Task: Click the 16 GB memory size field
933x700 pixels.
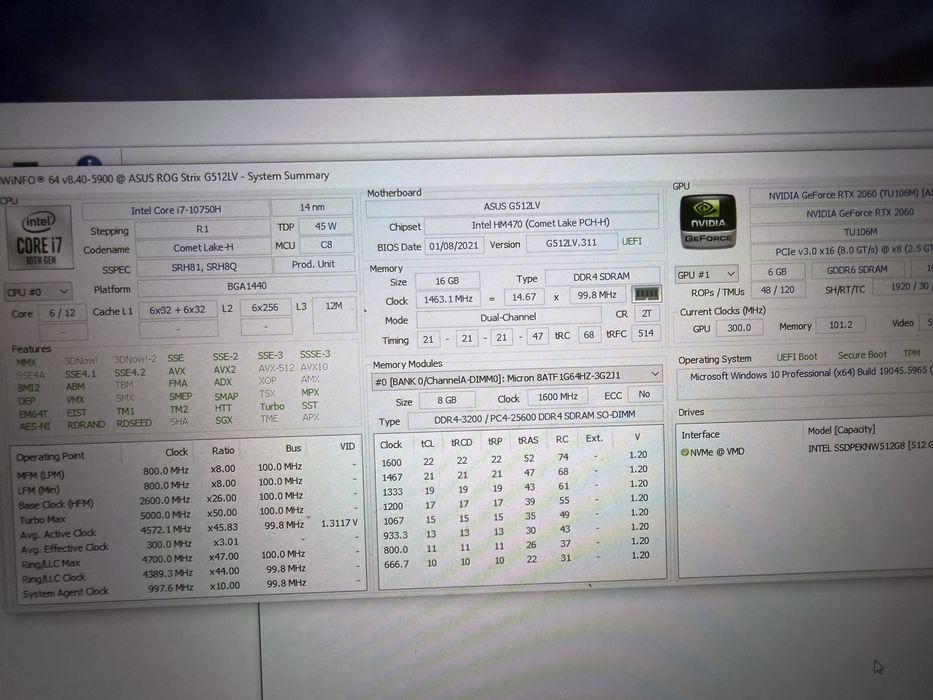Action: [447, 281]
